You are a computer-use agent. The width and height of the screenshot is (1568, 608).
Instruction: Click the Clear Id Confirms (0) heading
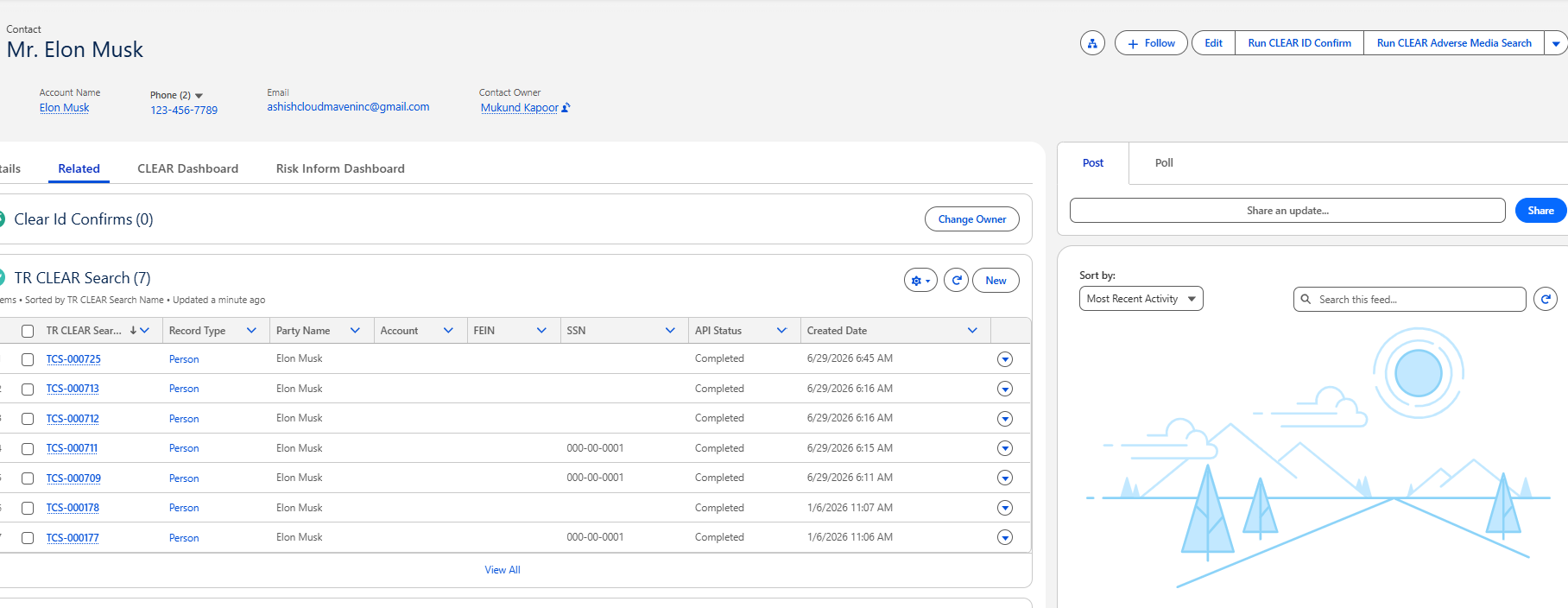point(84,219)
